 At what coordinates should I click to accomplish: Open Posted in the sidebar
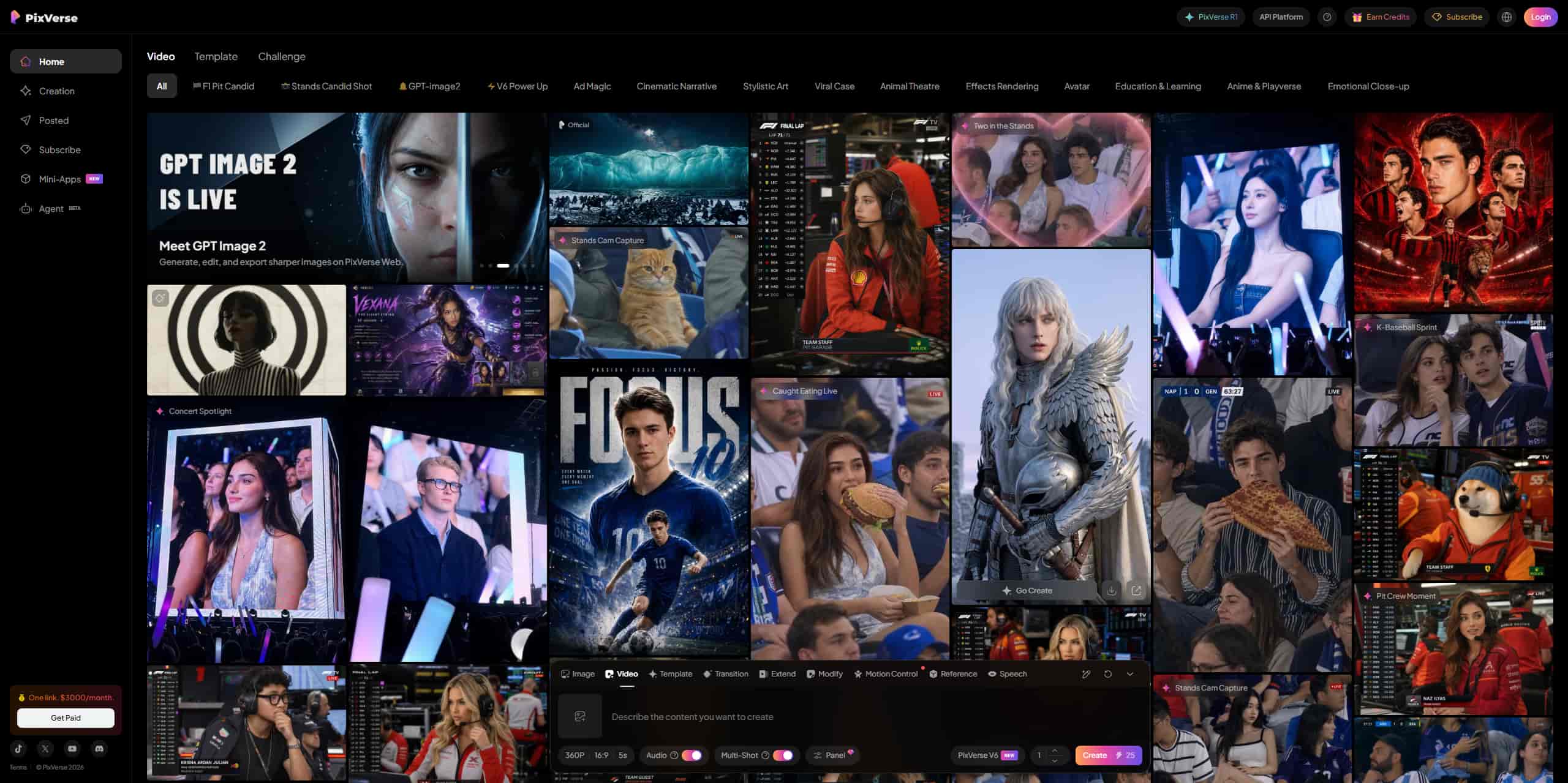click(66, 120)
